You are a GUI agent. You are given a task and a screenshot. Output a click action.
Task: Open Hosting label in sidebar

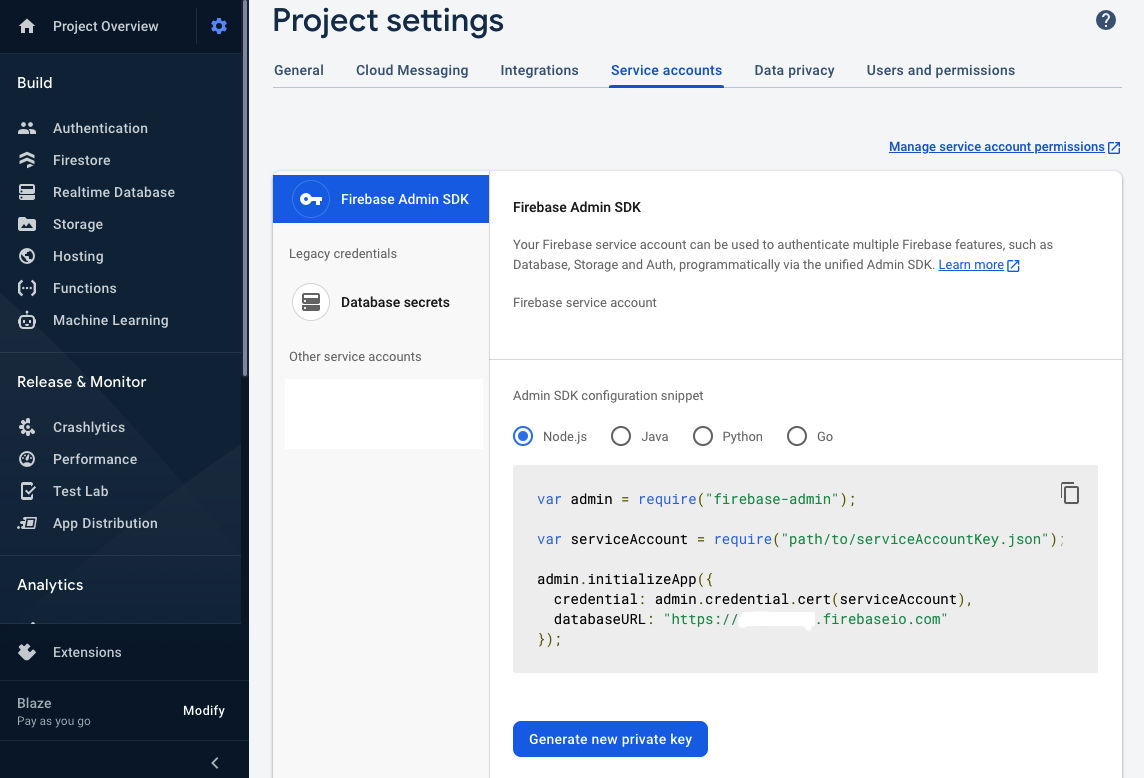point(78,256)
